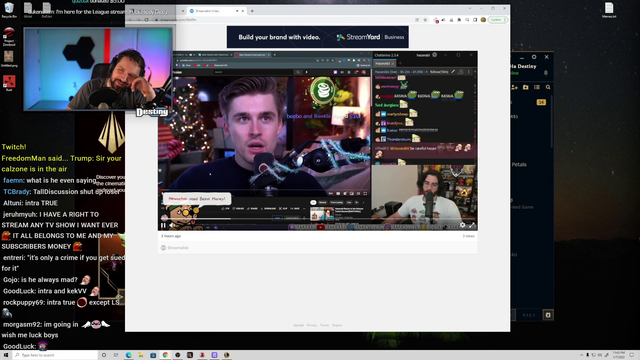Image resolution: width=640 pixels, height=360 pixels.
Task: Click the Chrome Update button
Action: tap(498, 20)
